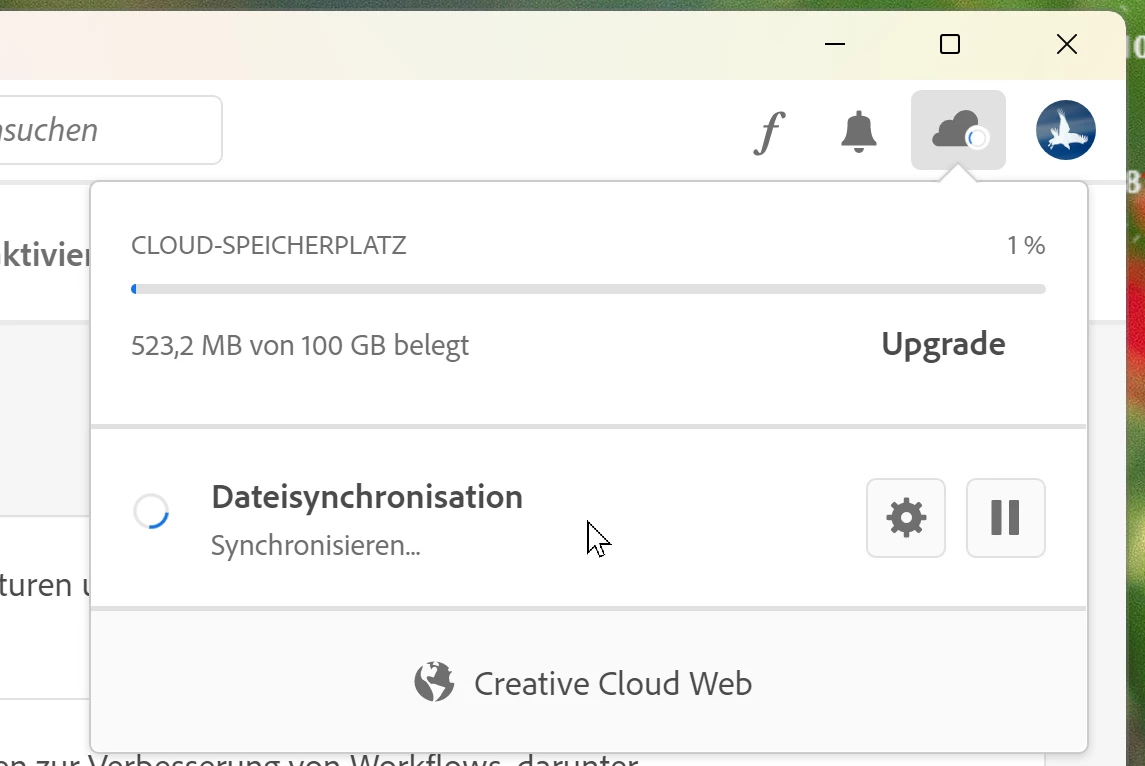Image resolution: width=1145 pixels, height=766 pixels.
Task: Click the globe icon beside Creative Cloud Web
Action: tap(434, 682)
